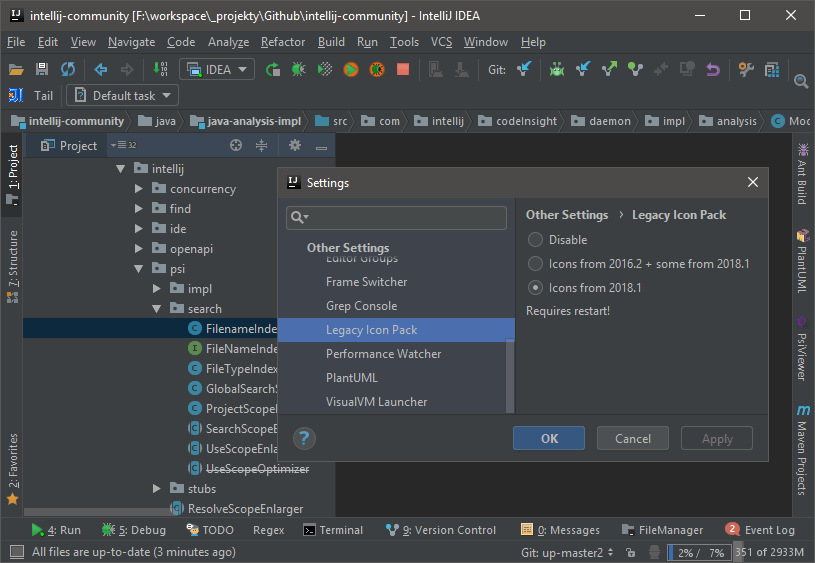Click the CPU usage indicator 2% / 7%
The height and width of the screenshot is (563, 815).
(700, 552)
